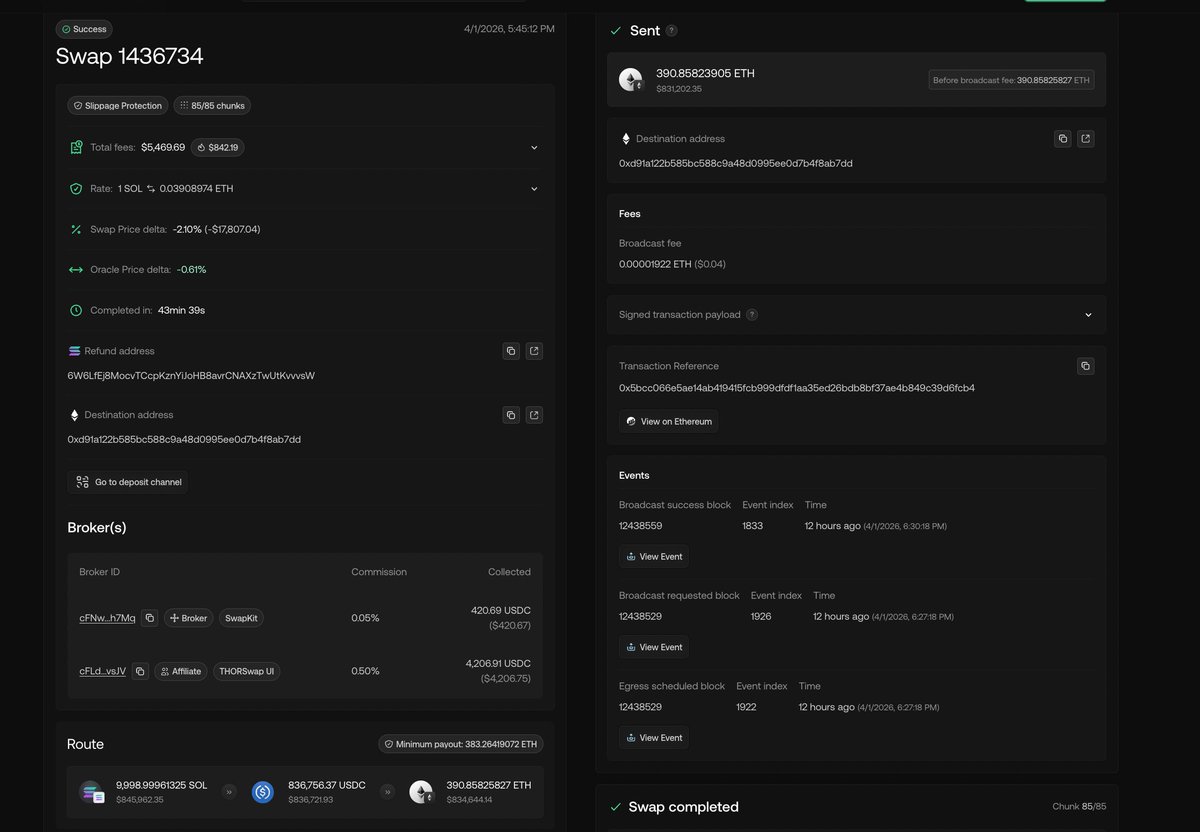Click the Swap 1436734 title
The height and width of the screenshot is (832, 1200).
130,56
